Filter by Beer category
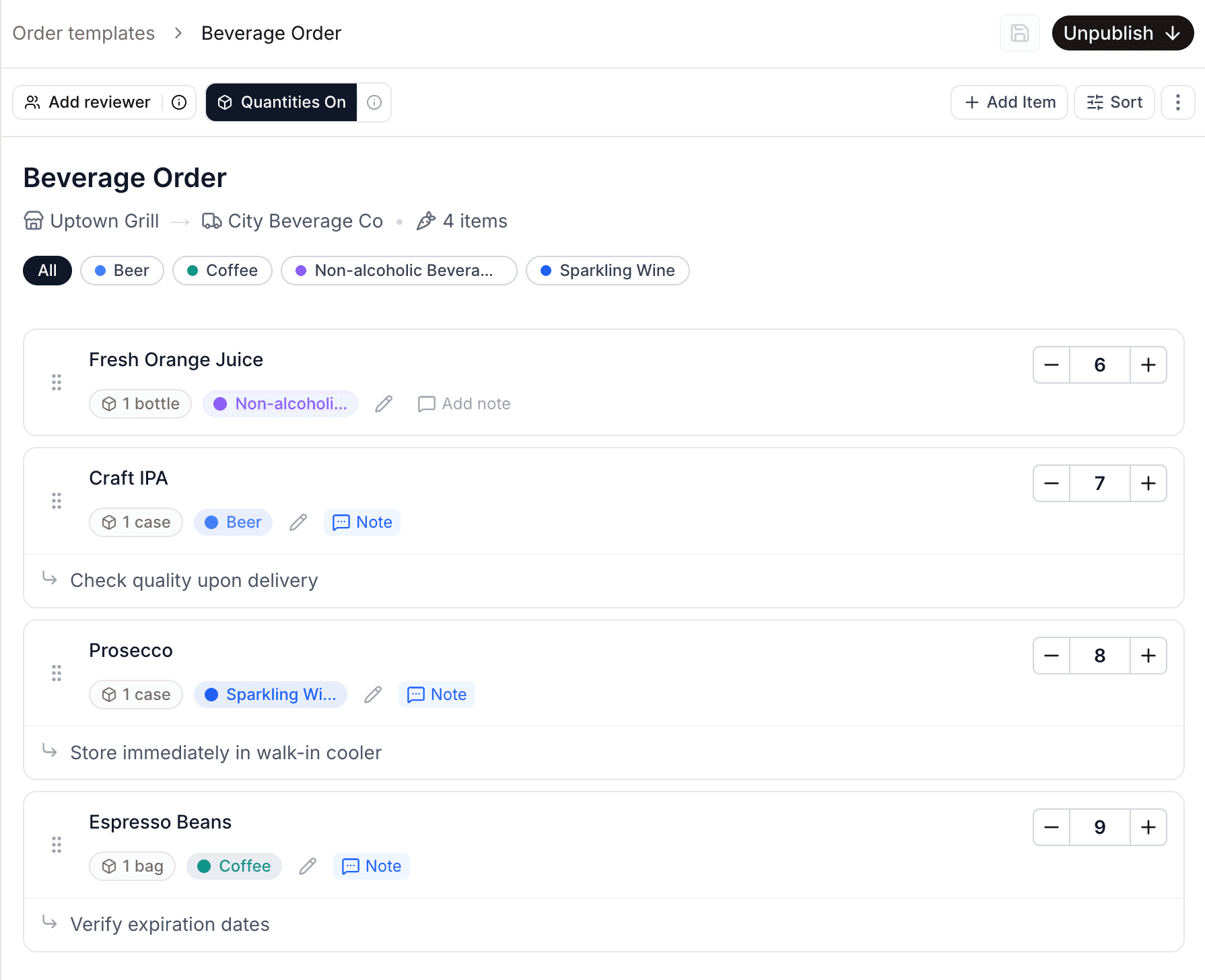1205x980 pixels. (x=122, y=271)
